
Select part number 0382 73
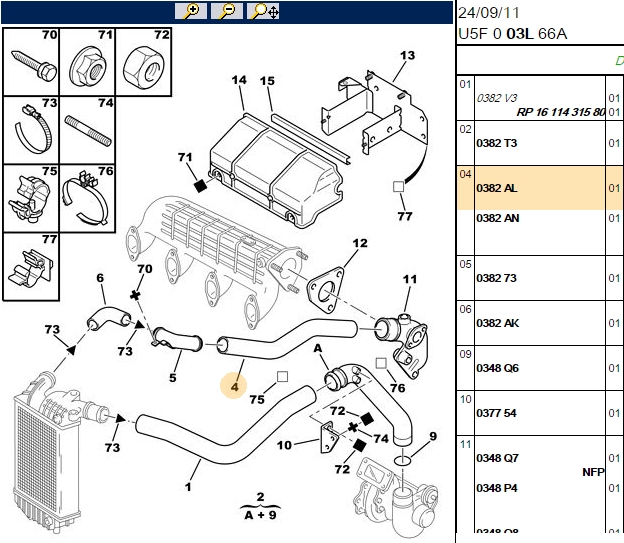(x=496, y=278)
